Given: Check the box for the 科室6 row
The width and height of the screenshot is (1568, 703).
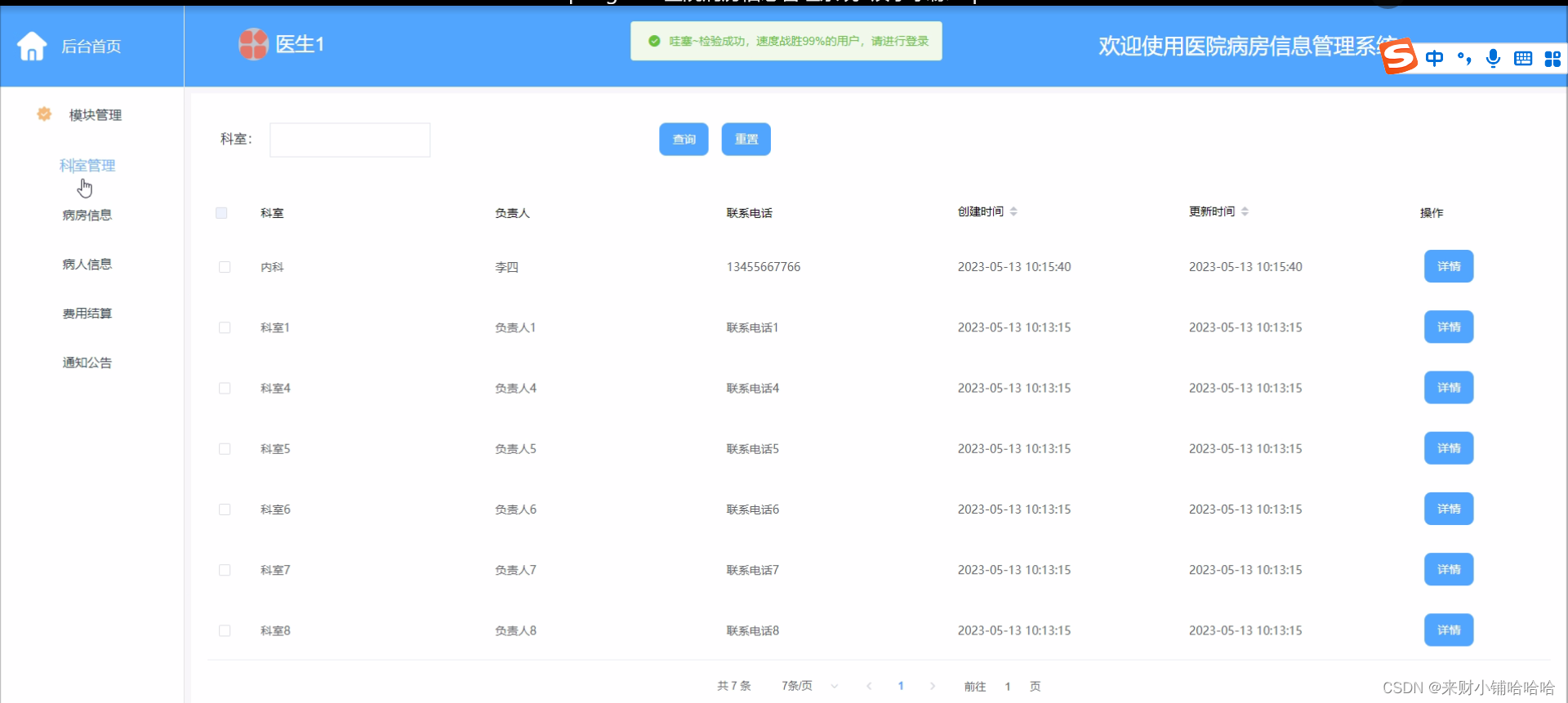Looking at the screenshot, I should [x=225, y=509].
